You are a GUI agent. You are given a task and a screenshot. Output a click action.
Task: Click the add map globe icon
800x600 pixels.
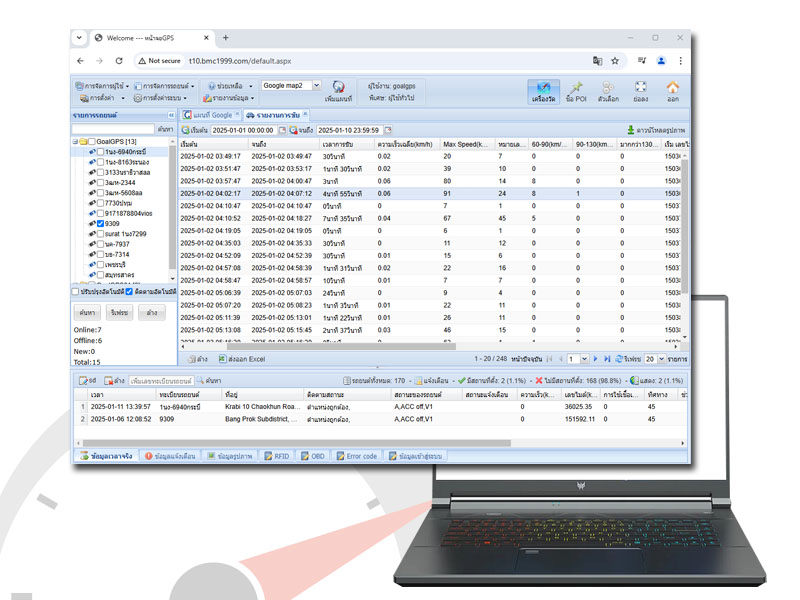[338, 86]
